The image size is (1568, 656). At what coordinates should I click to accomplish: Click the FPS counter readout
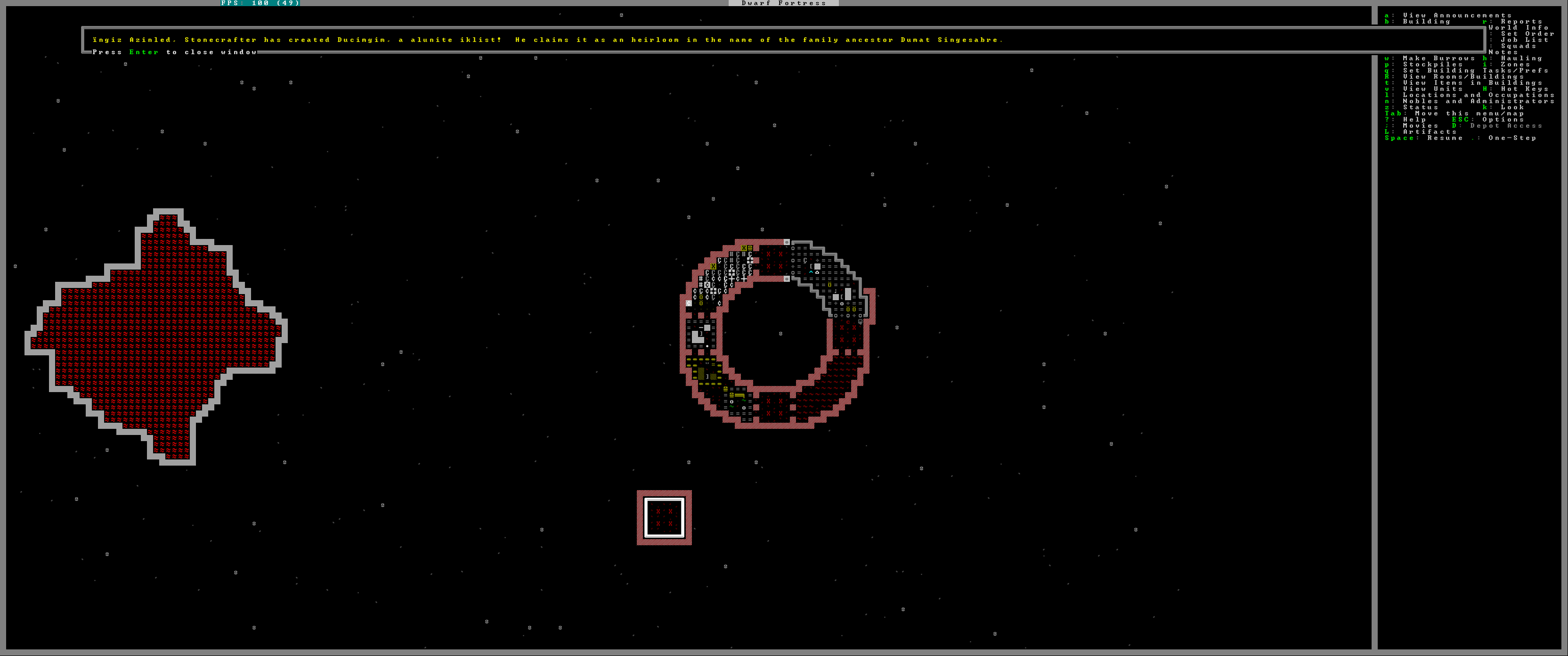click(260, 3)
